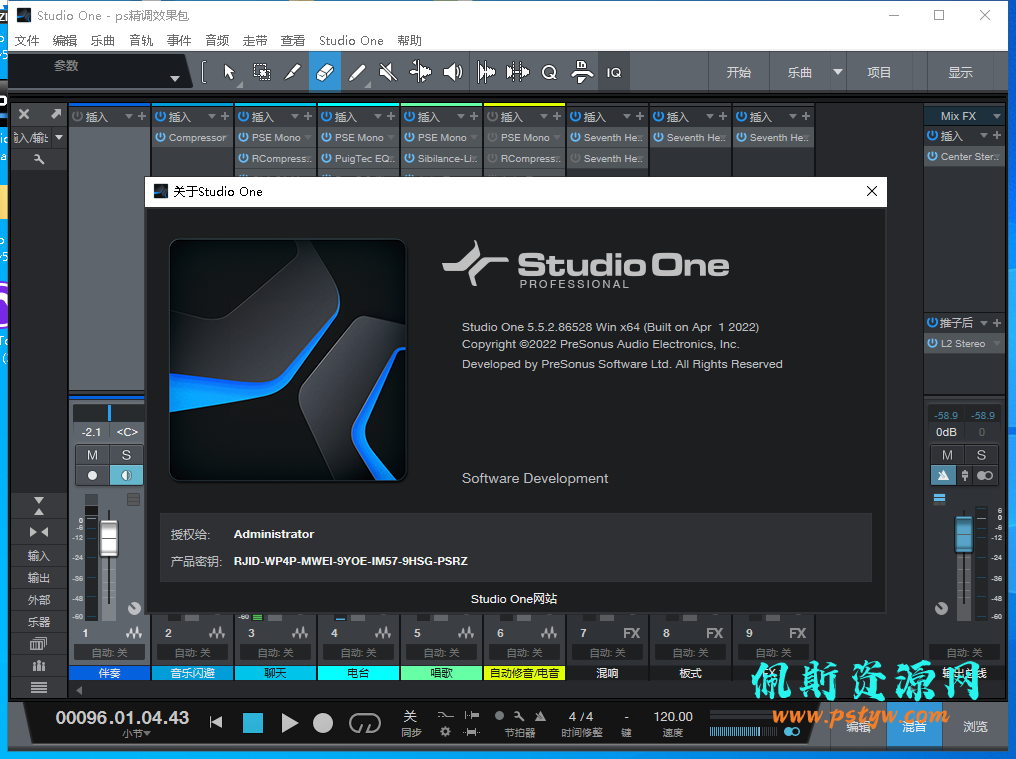The height and width of the screenshot is (759, 1016).
Task: Open the Studio One网站 link
Action: pyautogui.click(x=514, y=599)
